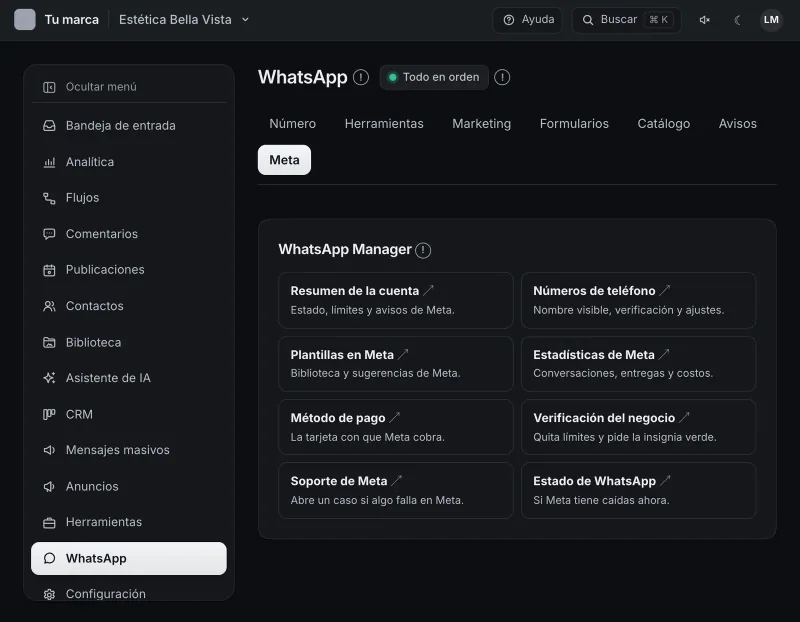Open the Marketing tab
The image size is (800, 622).
[x=482, y=124]
